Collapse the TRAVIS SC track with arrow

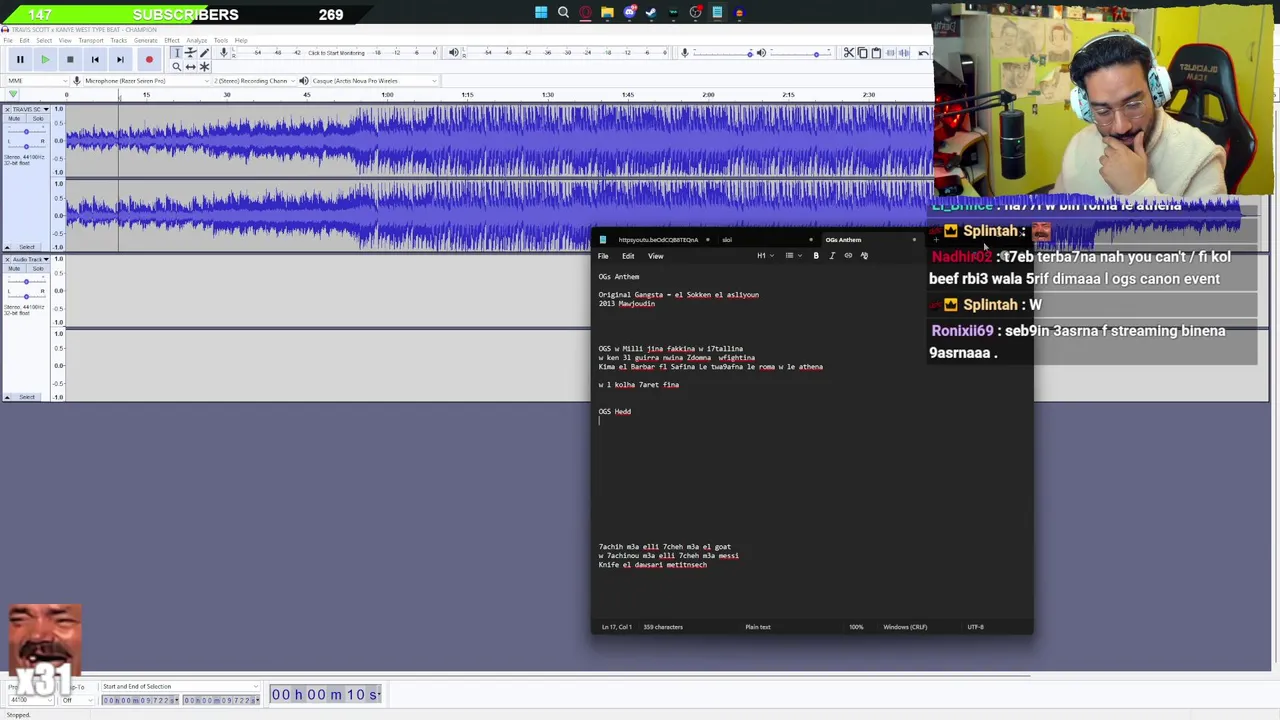click(7, 247)
